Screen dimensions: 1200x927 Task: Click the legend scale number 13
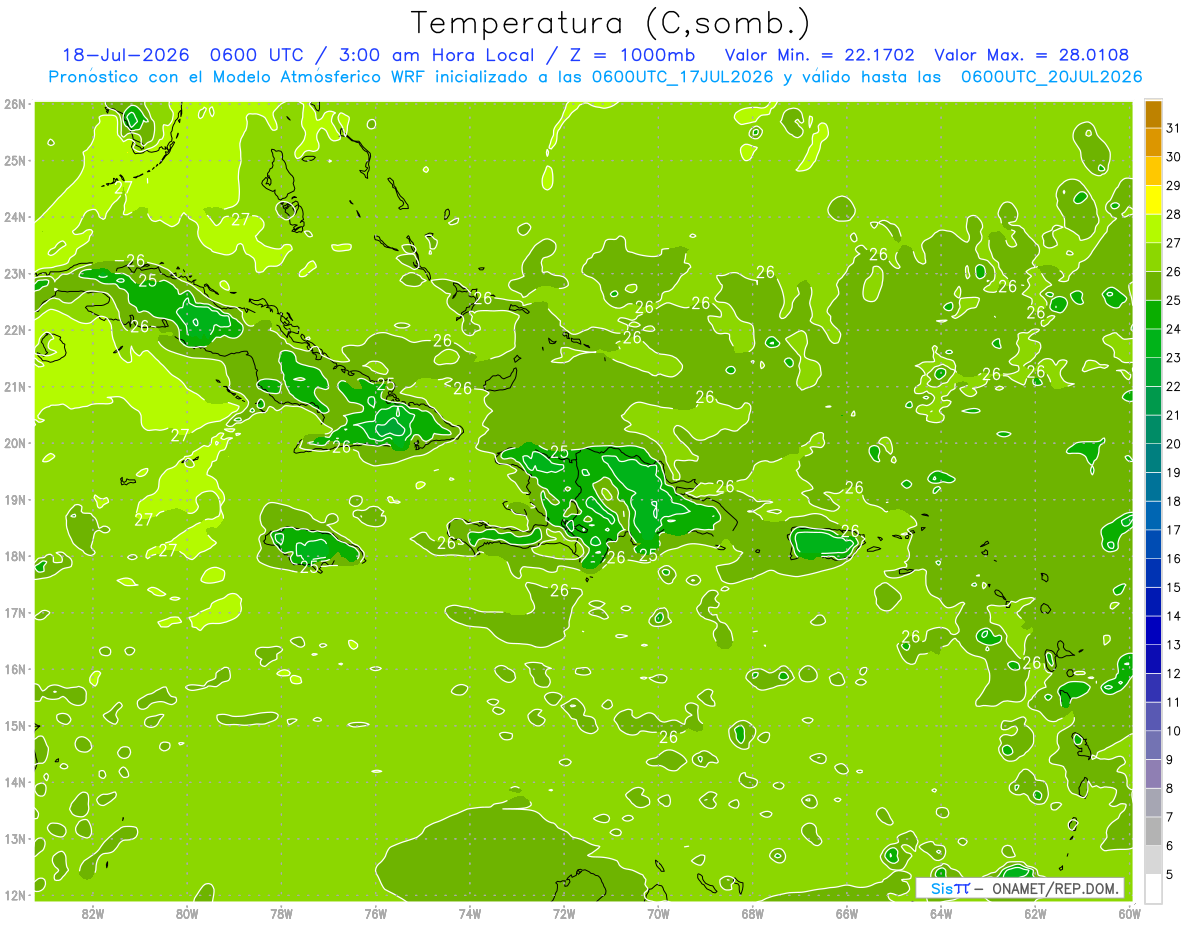[1174, 644]
